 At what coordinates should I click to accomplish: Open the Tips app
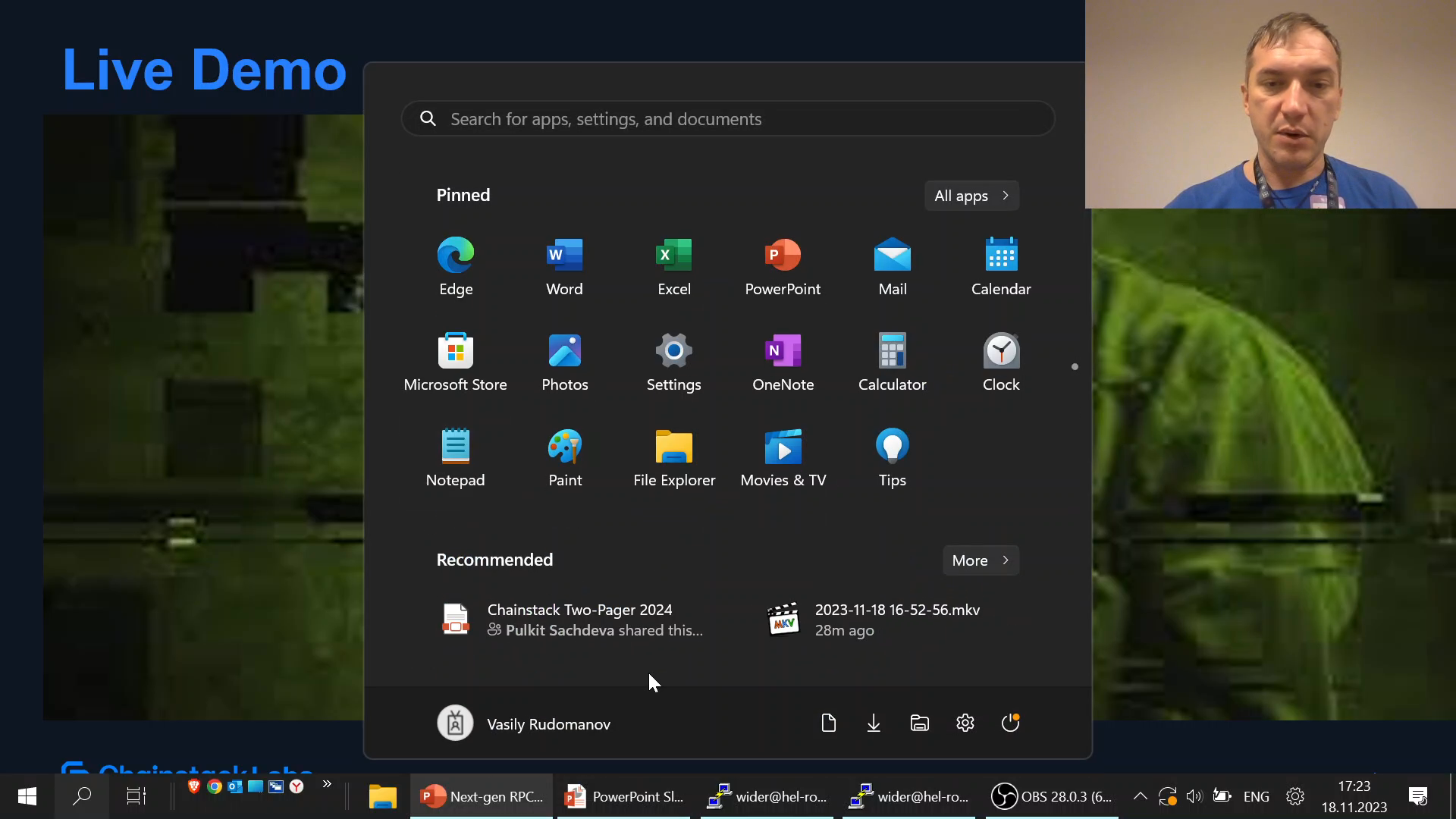[893, 458]
